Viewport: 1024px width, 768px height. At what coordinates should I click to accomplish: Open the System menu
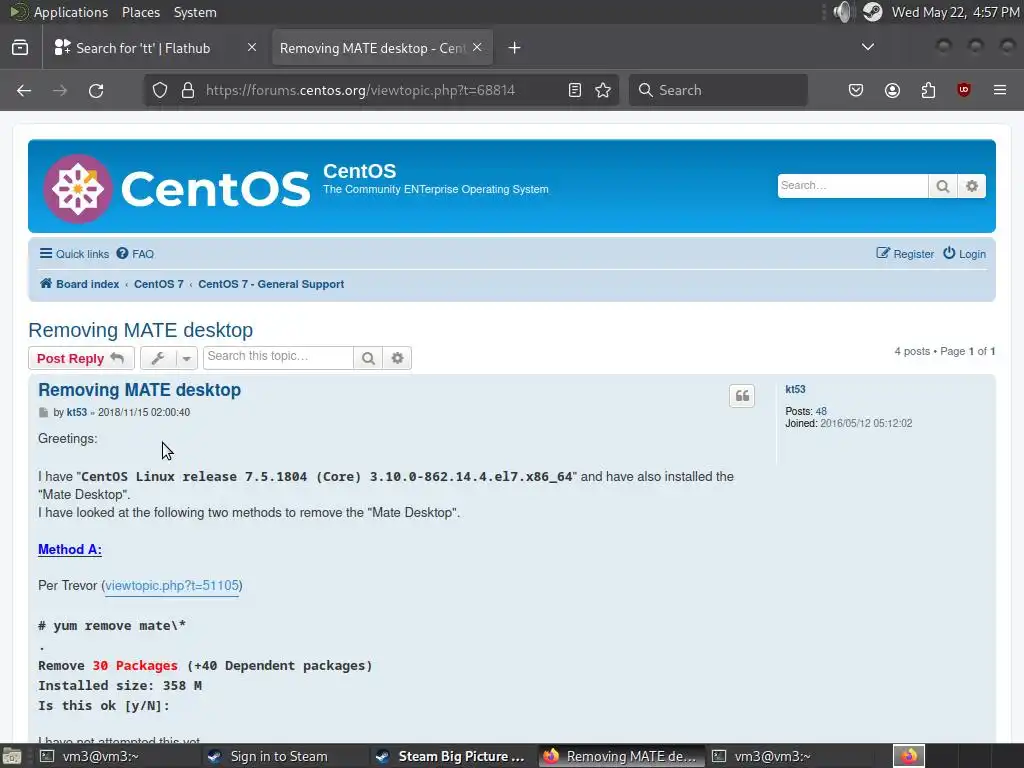pyautogui.click(x=195, y=12)
